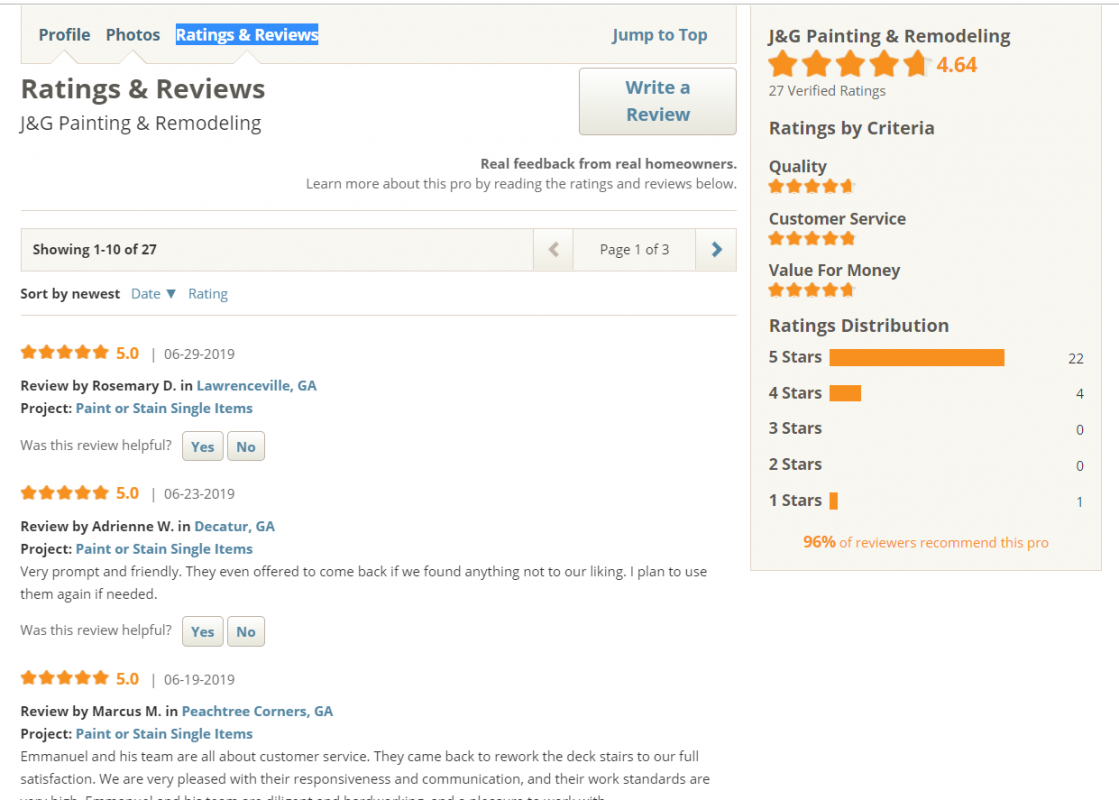
Task: Click '96% of reviewers recommend this pro'
Action: [x=926, y=542]
